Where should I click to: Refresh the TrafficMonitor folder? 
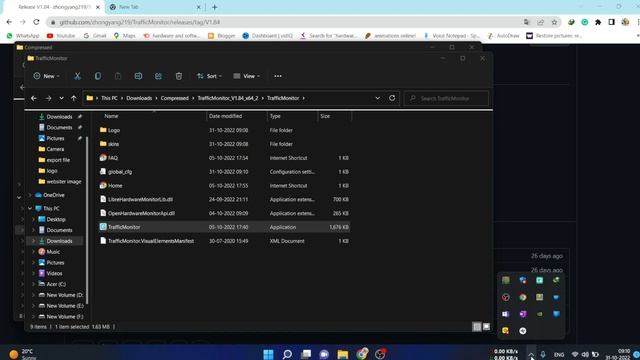pyautogui.click(x=392, y=98)
